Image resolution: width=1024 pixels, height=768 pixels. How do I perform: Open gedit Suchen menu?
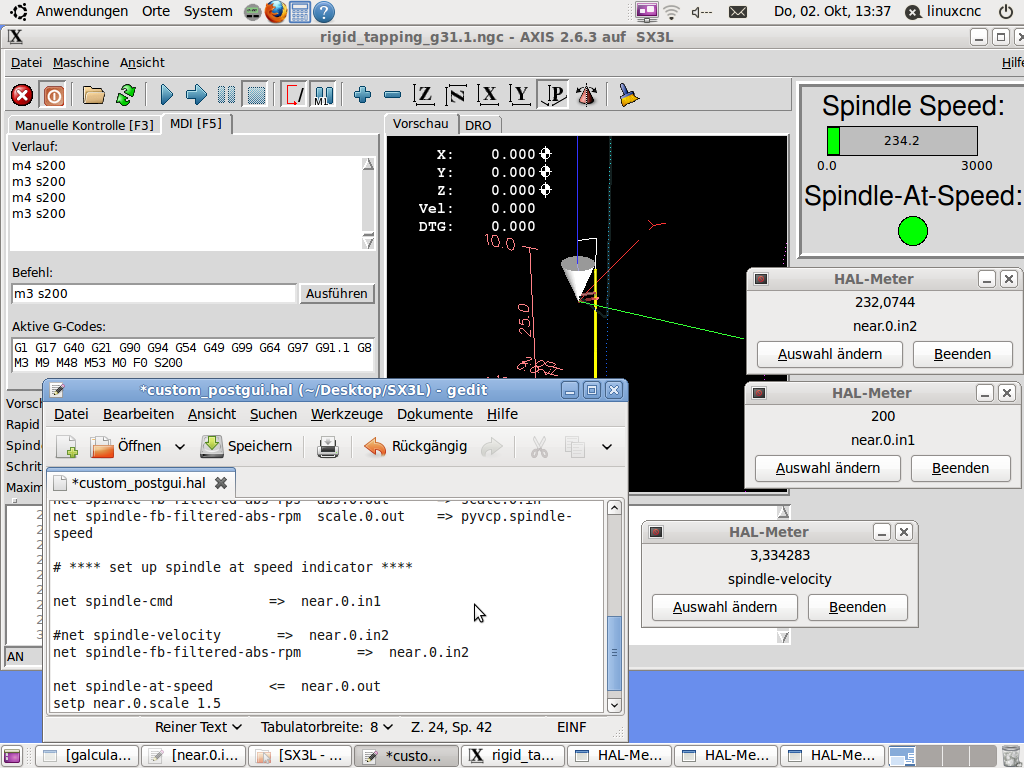click(273, 414)
